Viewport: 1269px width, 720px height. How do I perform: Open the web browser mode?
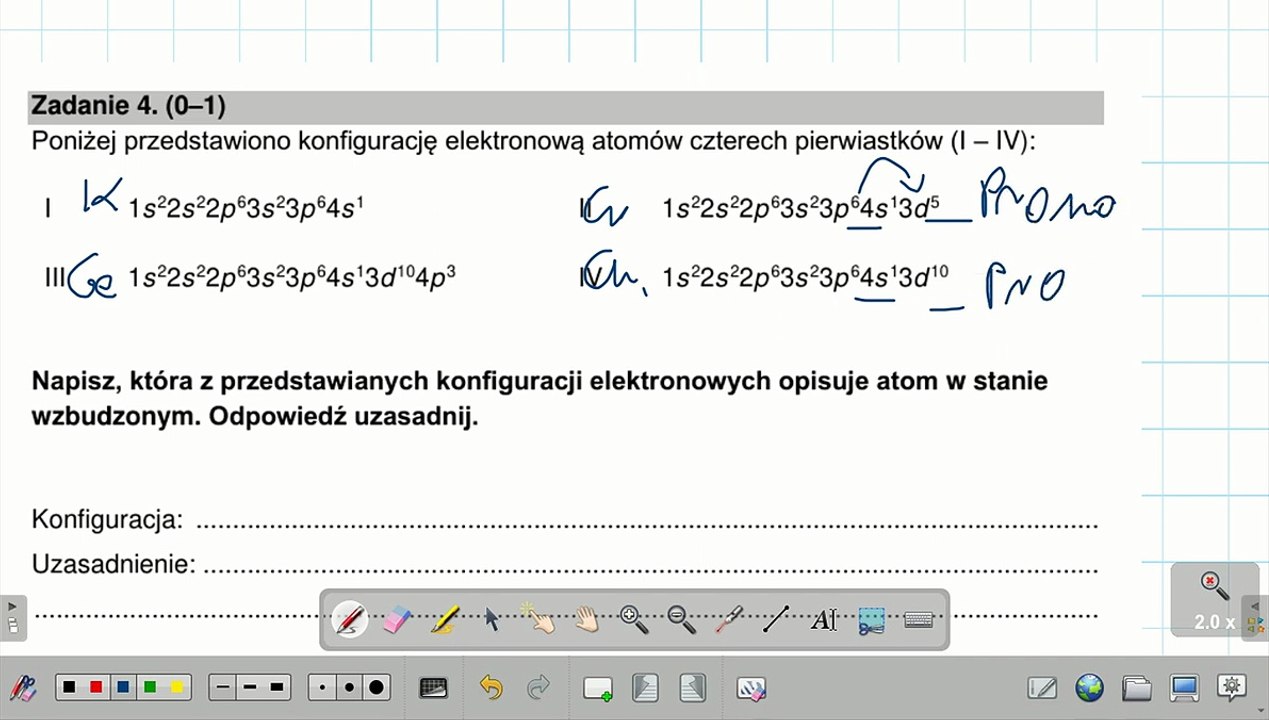[1089, 688]
